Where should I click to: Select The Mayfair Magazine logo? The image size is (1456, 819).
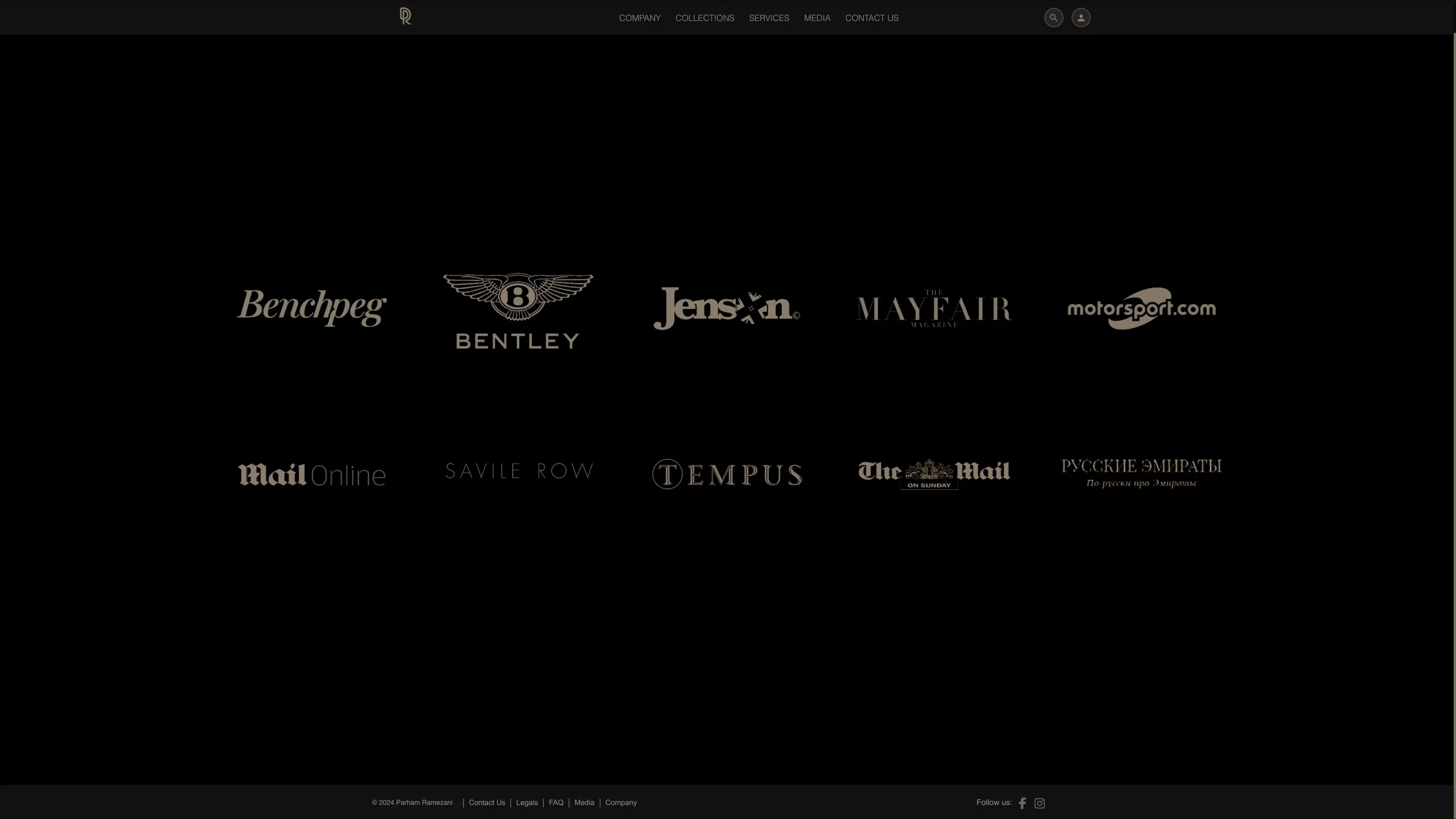click(x=934, y=308)
